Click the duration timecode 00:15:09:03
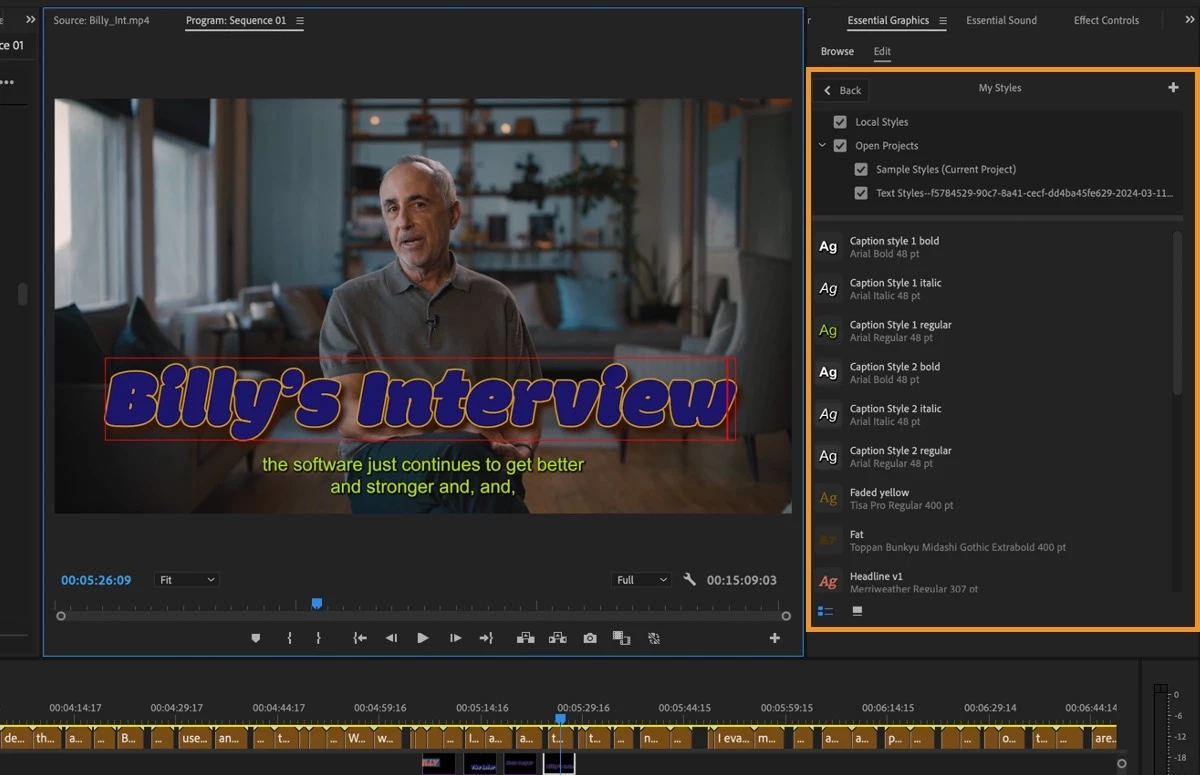This screenshot has width=1200, height=775. 741,580
